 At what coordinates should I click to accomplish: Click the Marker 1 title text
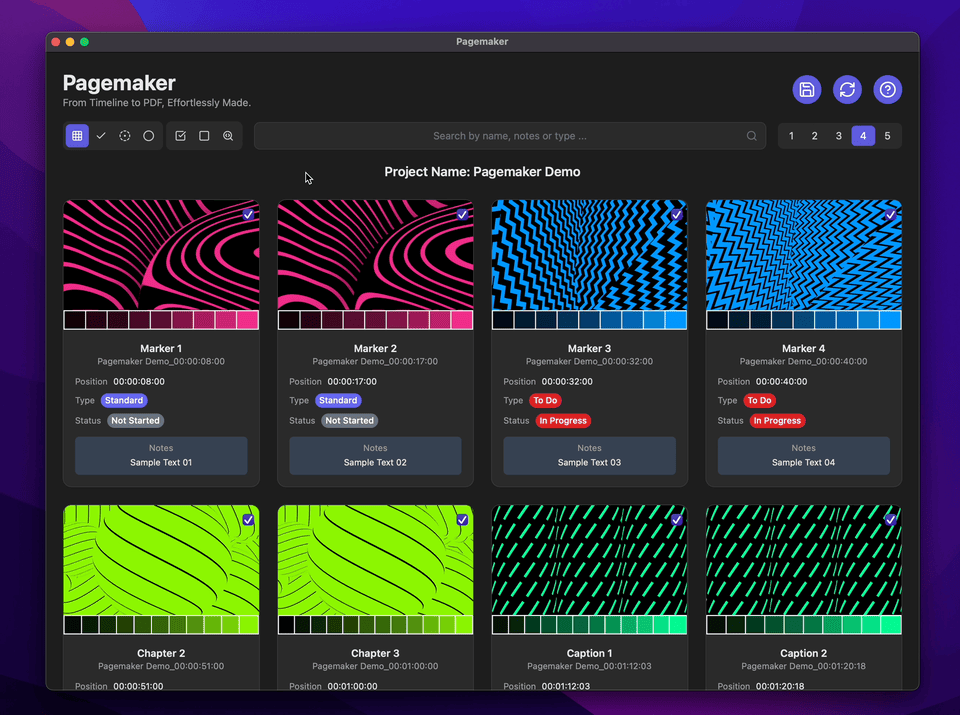(161, 348)
